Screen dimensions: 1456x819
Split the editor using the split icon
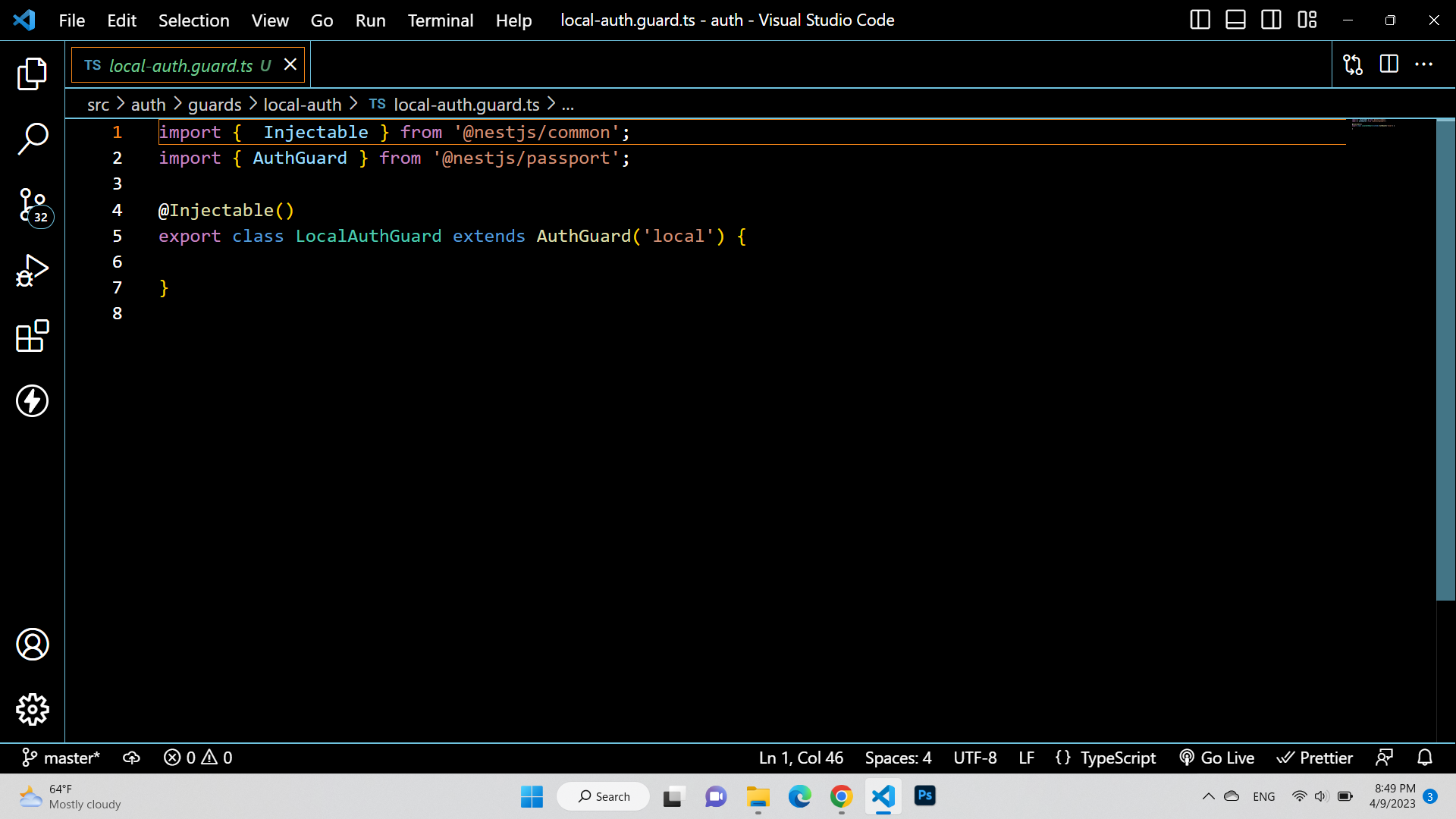click(x=1389, y=64)
